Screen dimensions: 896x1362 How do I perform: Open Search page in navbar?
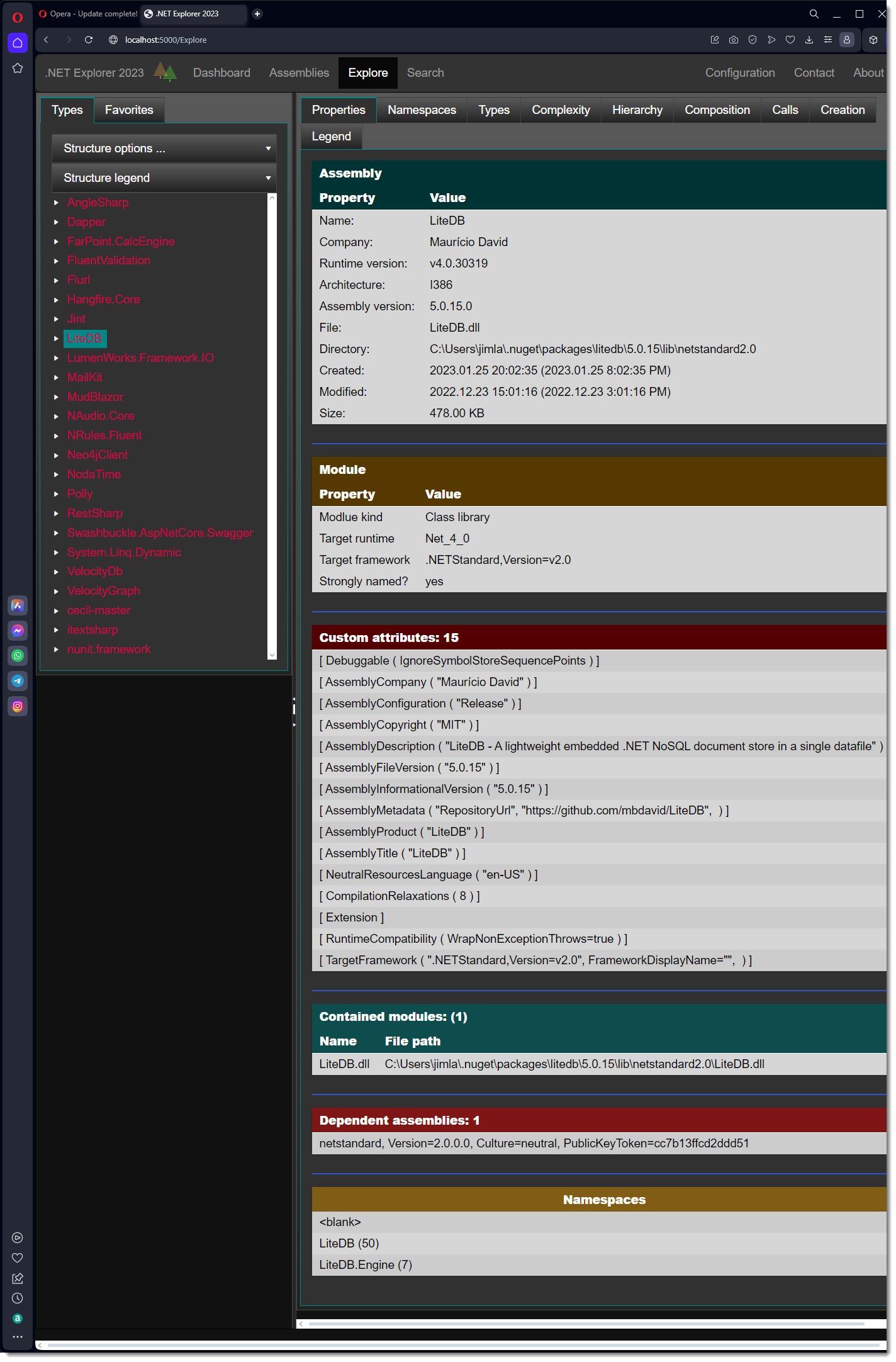[x=425, y=73]
